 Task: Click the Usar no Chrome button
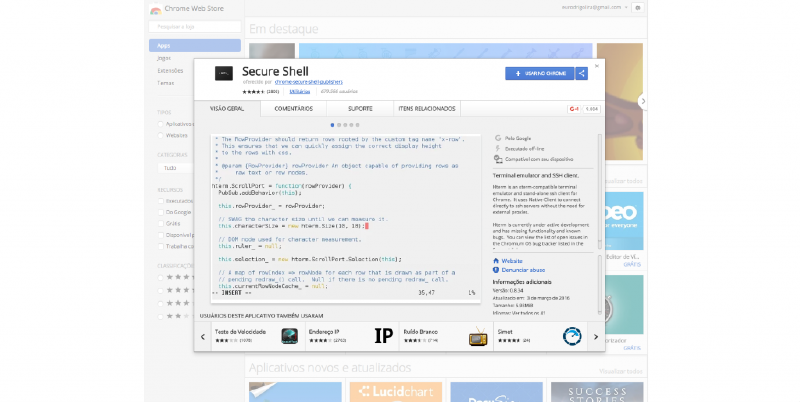click(x=540, y=73)
